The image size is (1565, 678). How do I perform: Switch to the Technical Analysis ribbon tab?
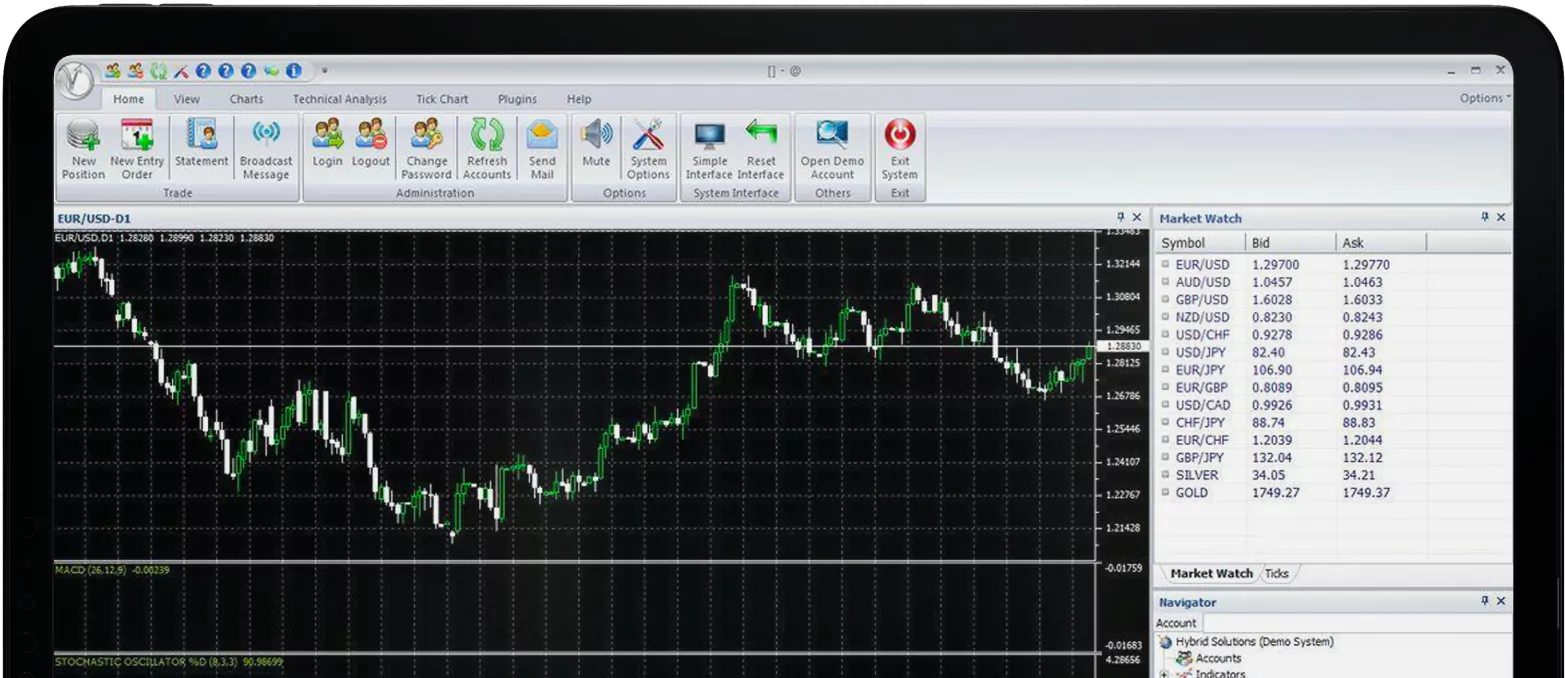(x=339, y=99)
